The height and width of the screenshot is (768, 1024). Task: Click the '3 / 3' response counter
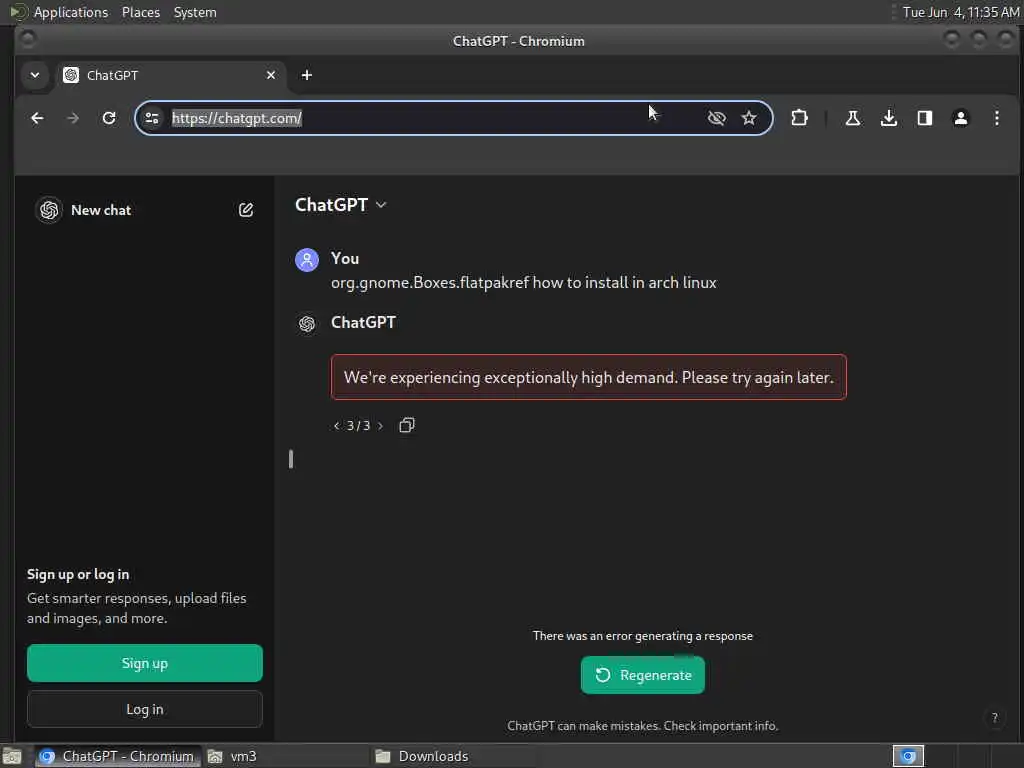coord(359,426)
